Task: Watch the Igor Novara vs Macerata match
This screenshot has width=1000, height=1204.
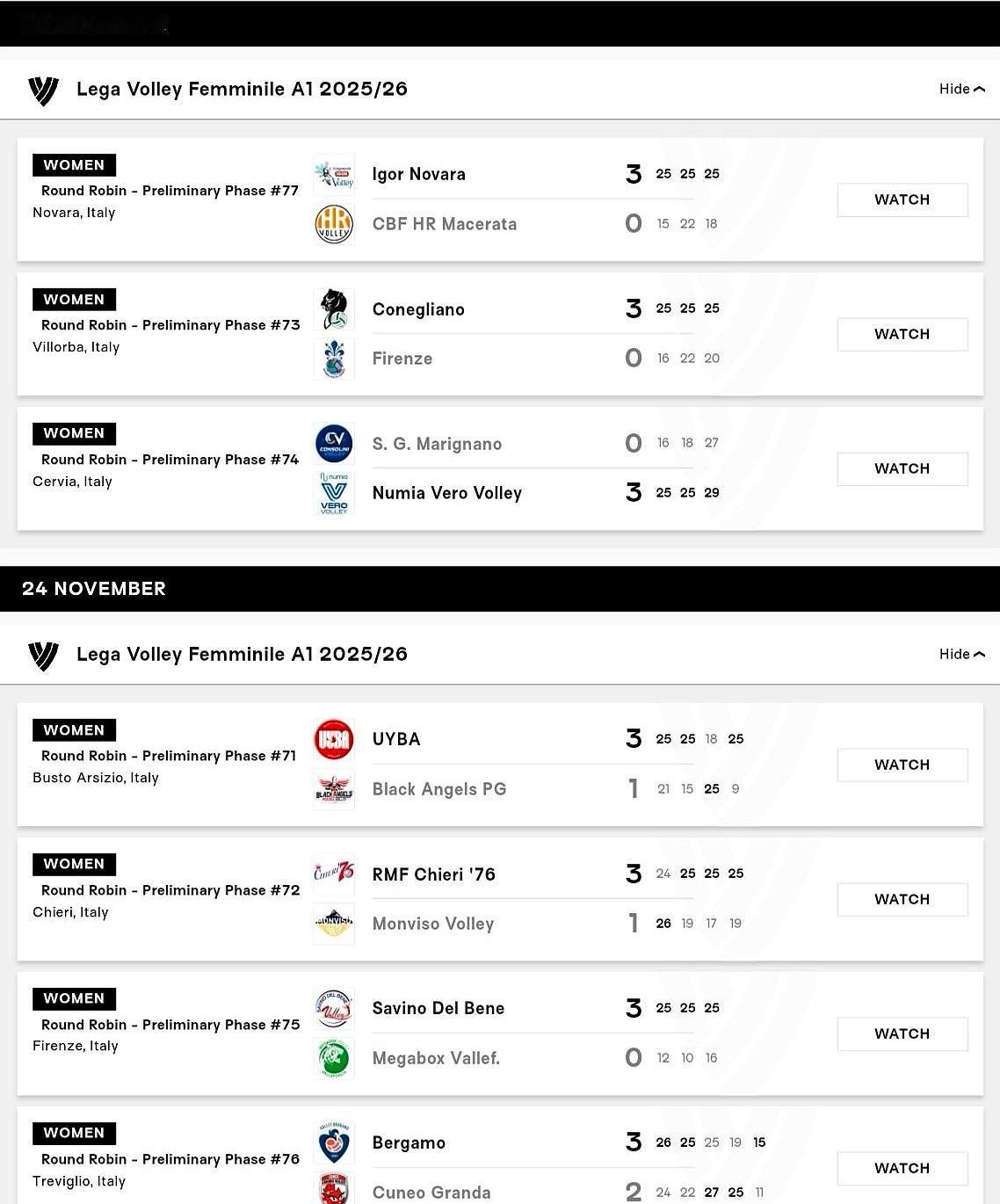Action: 902,199
